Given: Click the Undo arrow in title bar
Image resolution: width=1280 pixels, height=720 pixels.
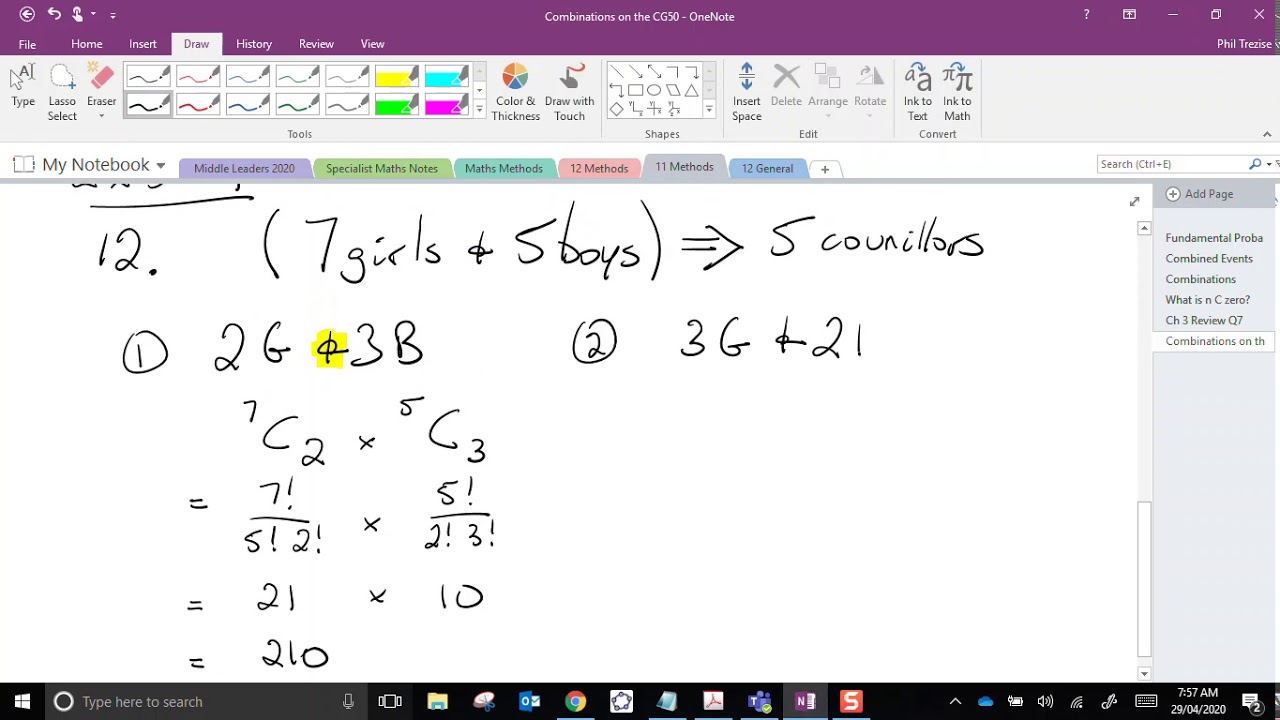Looking at the screenshot, I should (x=54, y=15).
